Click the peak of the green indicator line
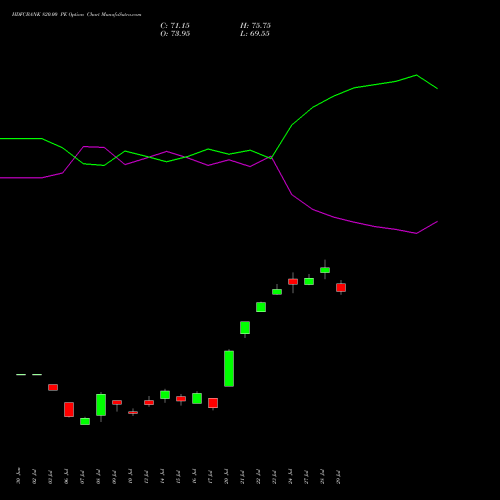 pyautogui.click(x=416, y=75)
